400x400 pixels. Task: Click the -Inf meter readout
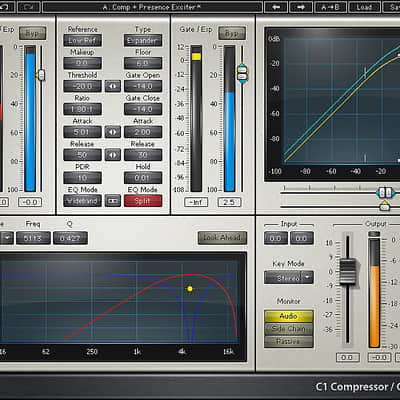(x=196, y=202)
